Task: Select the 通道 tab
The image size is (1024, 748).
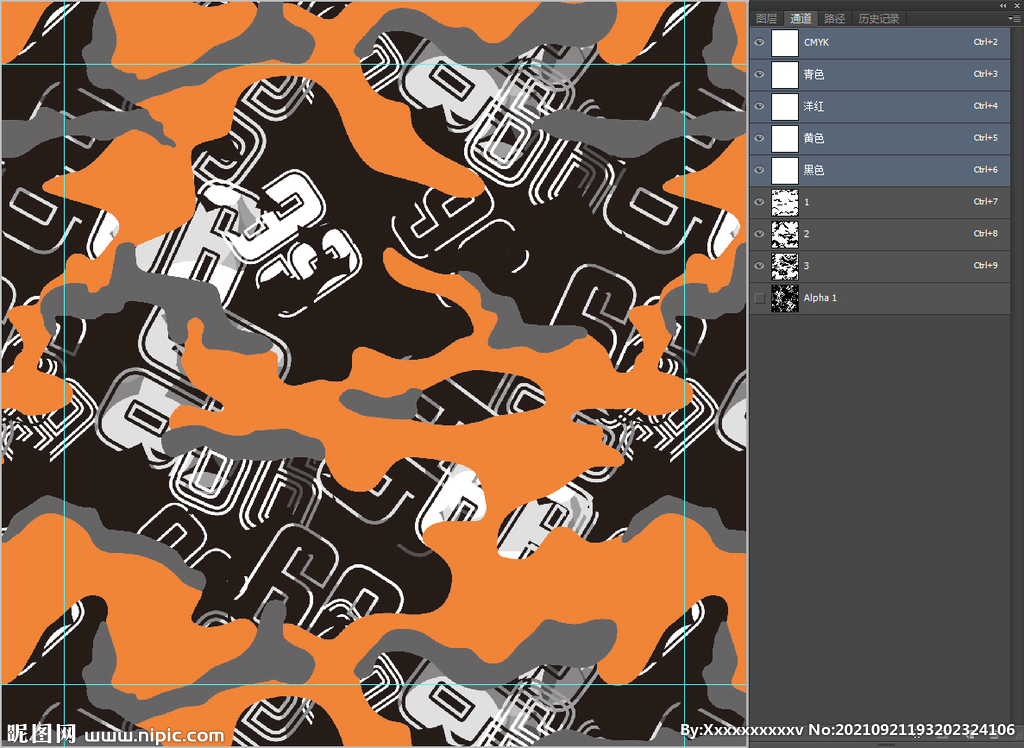Action: 800,19
